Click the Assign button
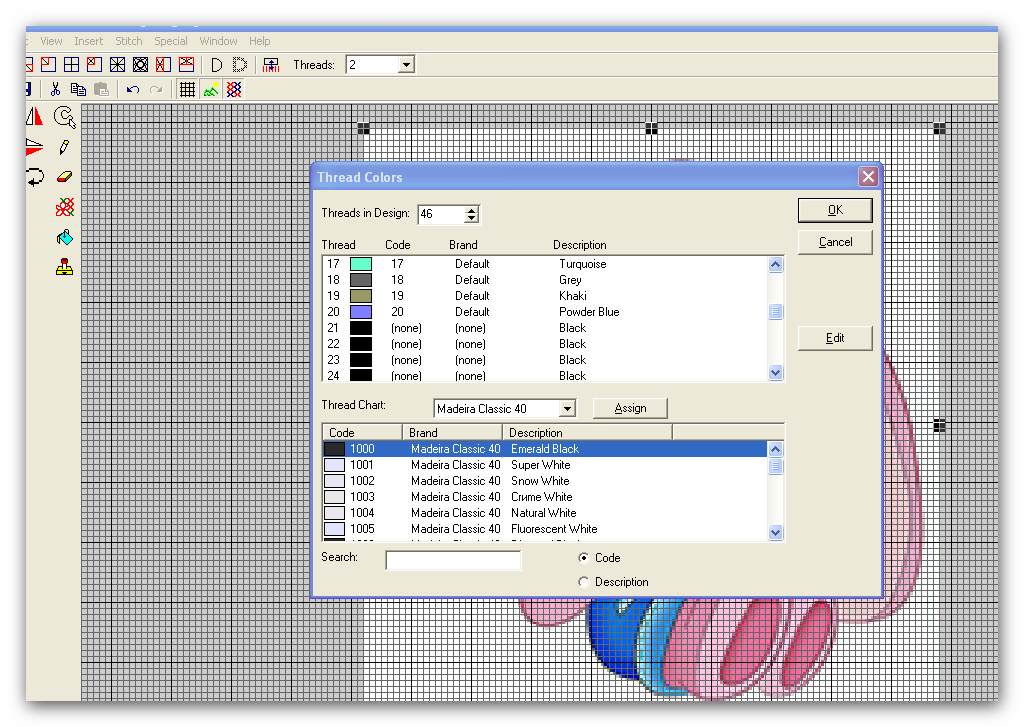The image size is (1024, 727). [630, 408]
